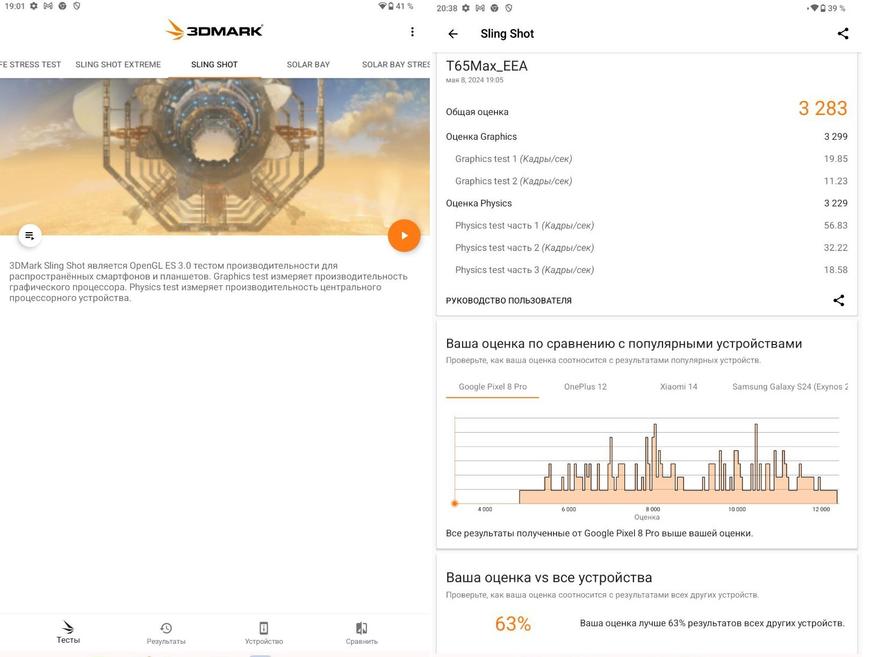877x657 pixels.
Task: Tap Graphics test 1 row
Action: (x=646, y=159)
